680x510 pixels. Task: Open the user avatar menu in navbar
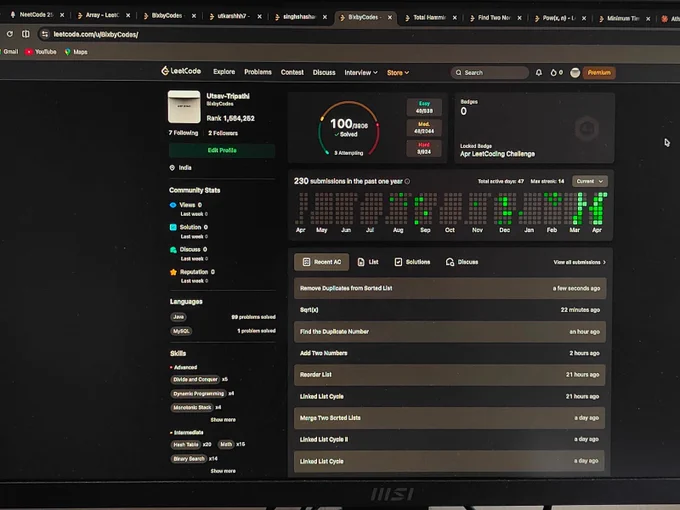[575, 72]
